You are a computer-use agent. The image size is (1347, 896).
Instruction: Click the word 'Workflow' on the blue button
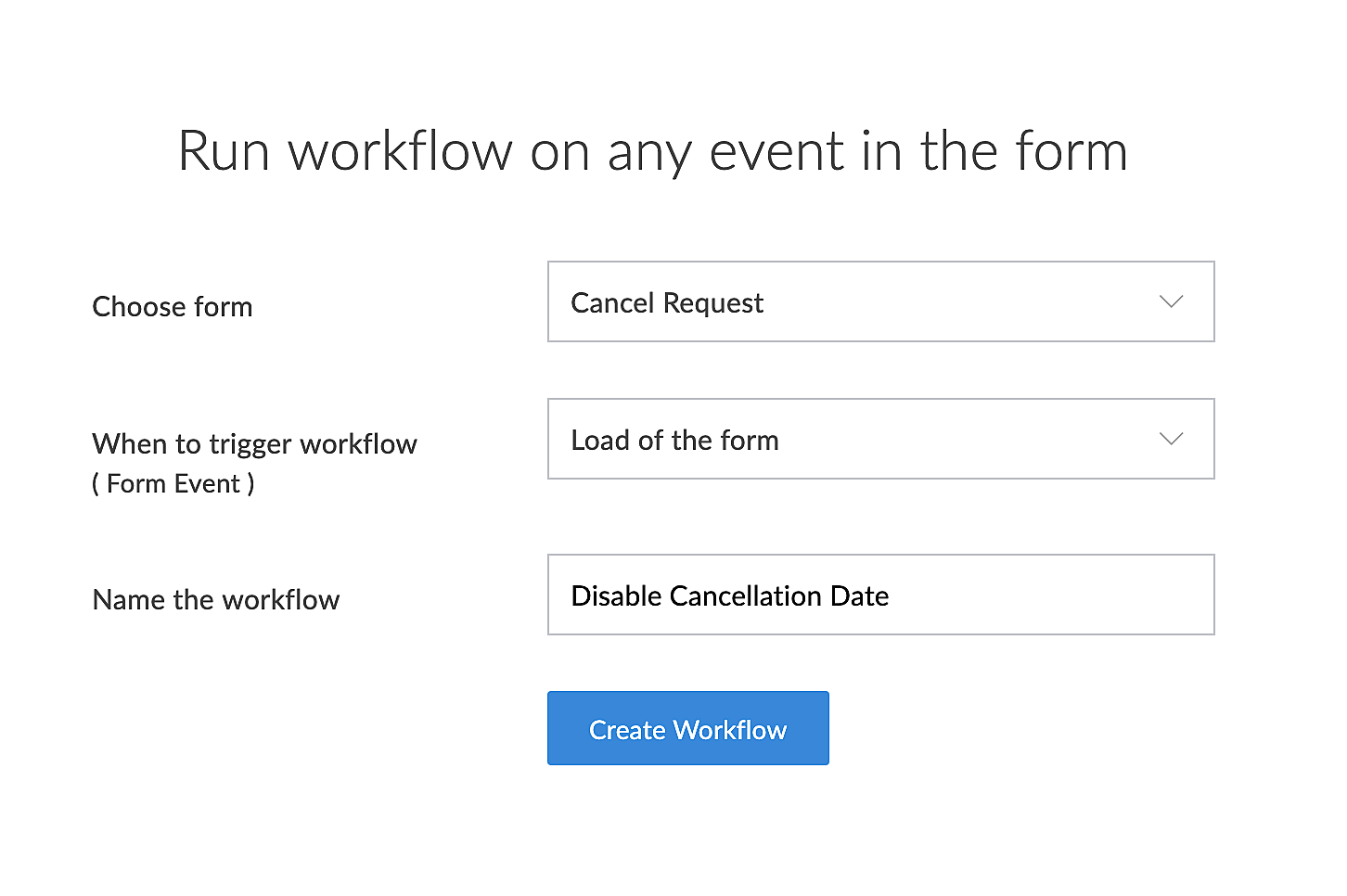click(730, 730)
